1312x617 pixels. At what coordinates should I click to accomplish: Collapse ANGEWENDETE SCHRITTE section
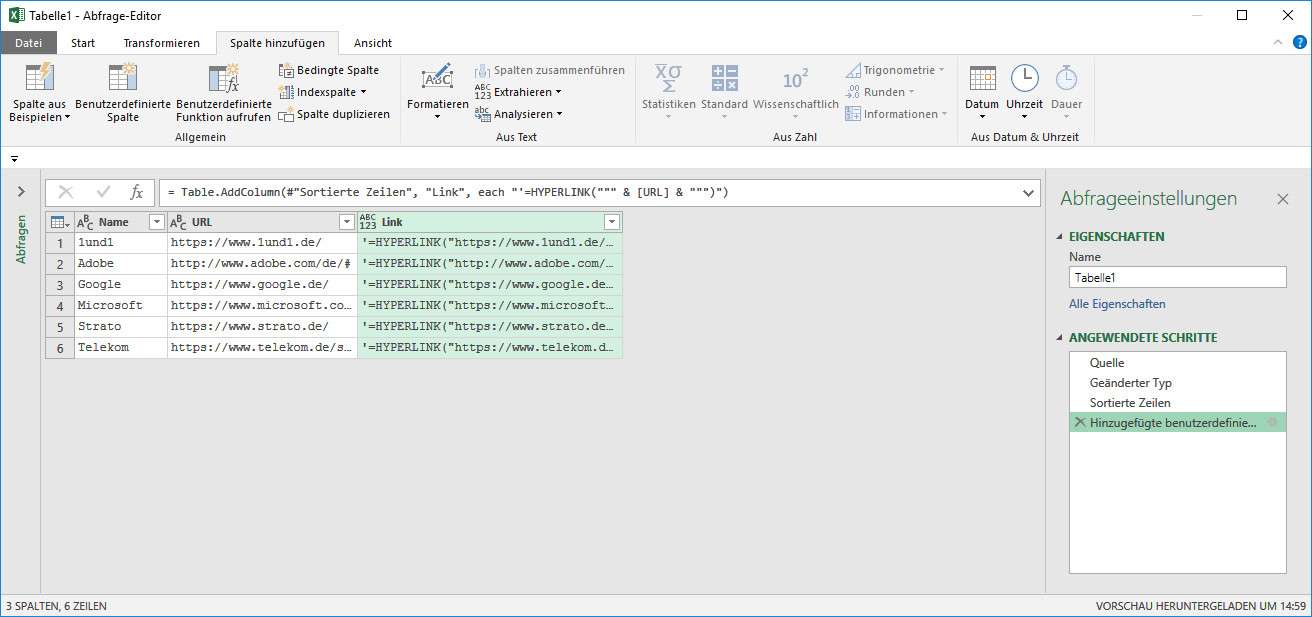tap(1060, 338)
